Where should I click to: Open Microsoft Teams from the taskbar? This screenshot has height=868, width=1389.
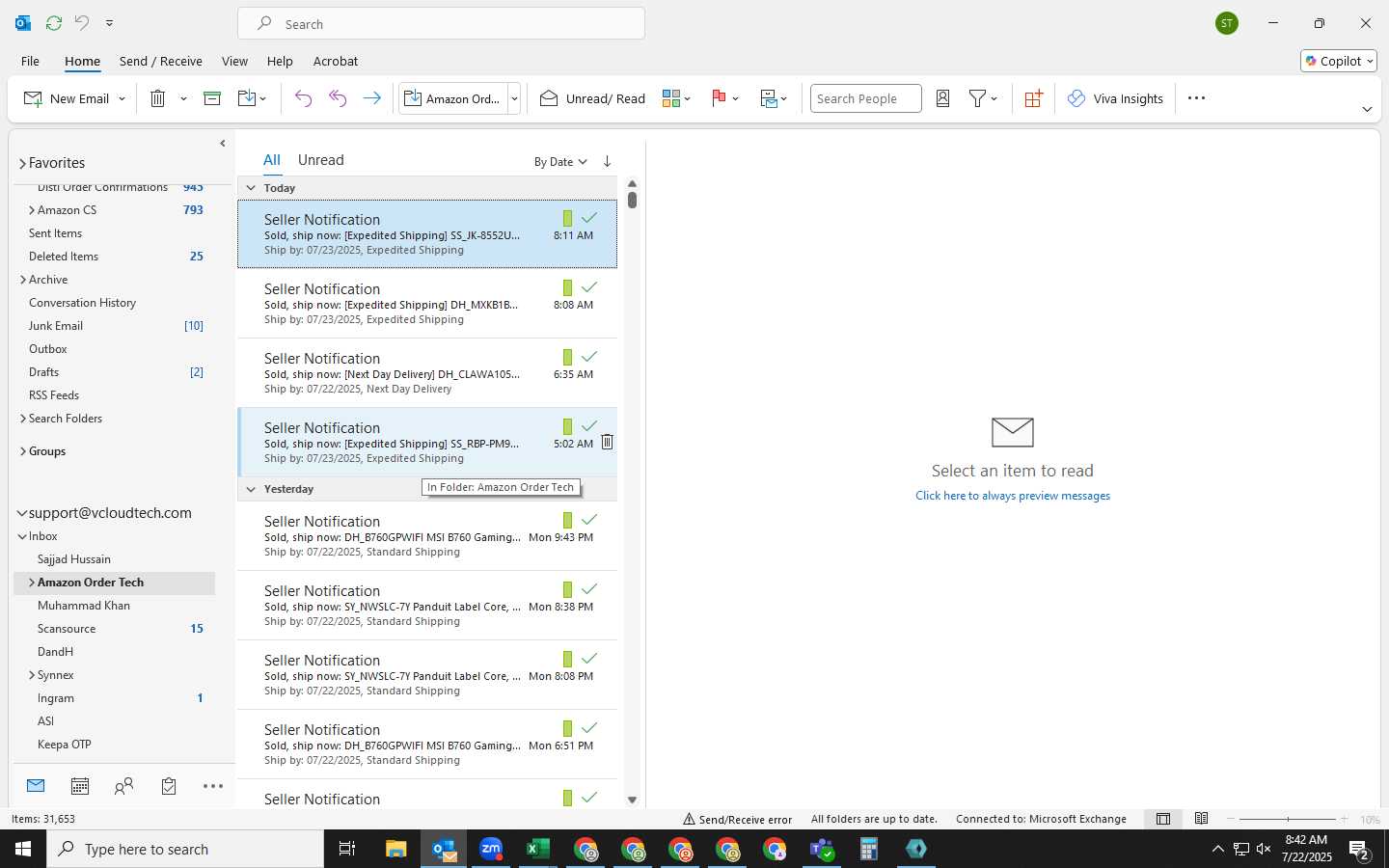tap(822, 849)
